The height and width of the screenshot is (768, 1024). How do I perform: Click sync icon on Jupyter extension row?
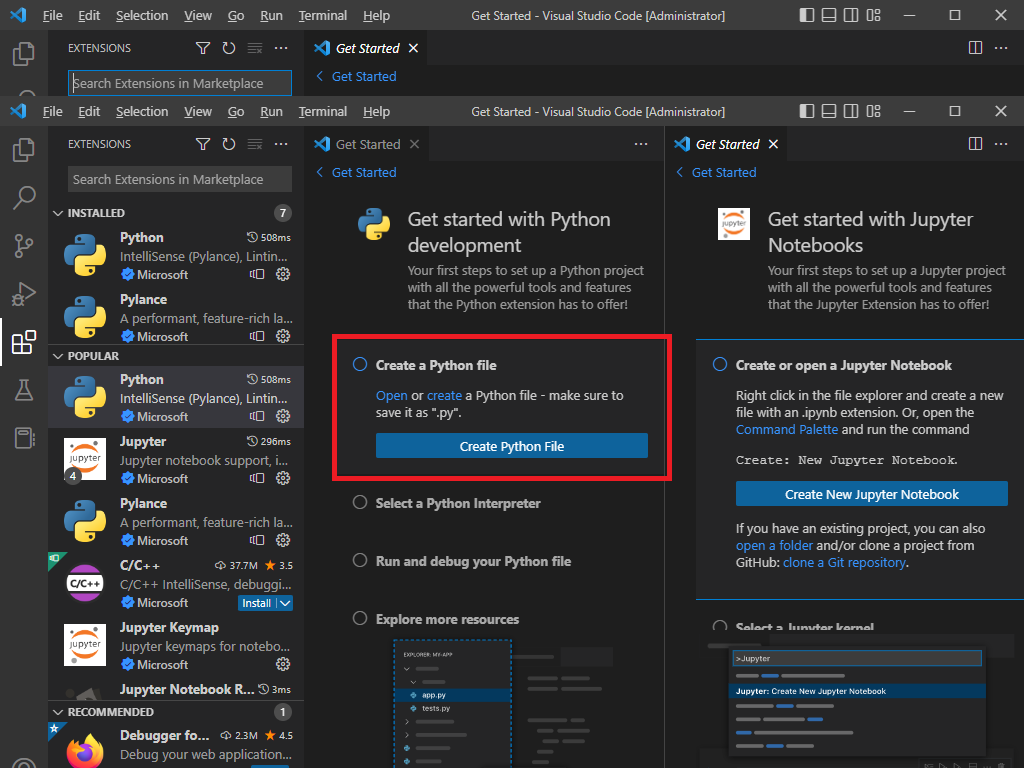(257, 478)
